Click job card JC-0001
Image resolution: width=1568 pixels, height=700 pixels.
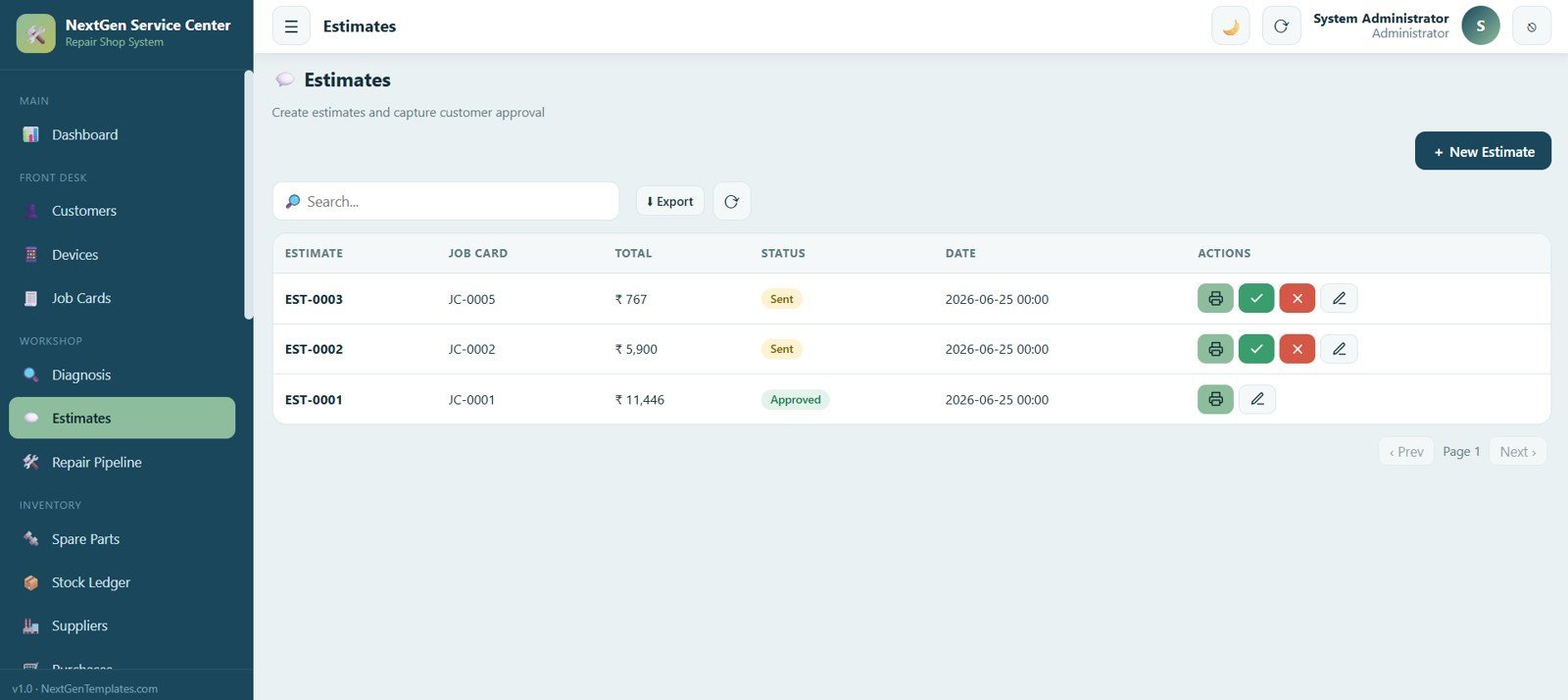pyautogui.click(x=471, y=400)
